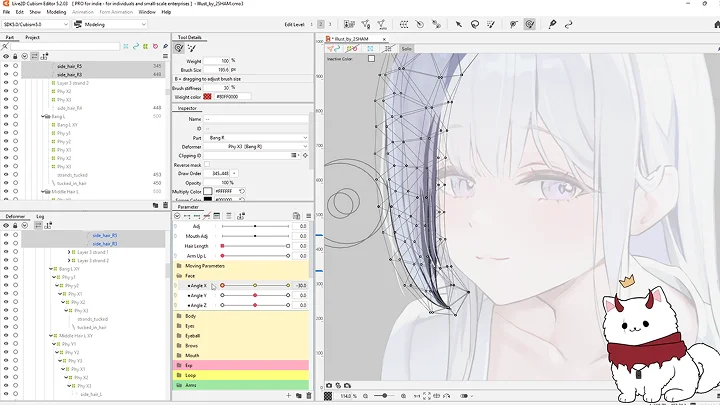Click the Create Rotation Deformer icon
This screenshot has width=720, height=405.
pyautogui.click(x=420, y=24)
